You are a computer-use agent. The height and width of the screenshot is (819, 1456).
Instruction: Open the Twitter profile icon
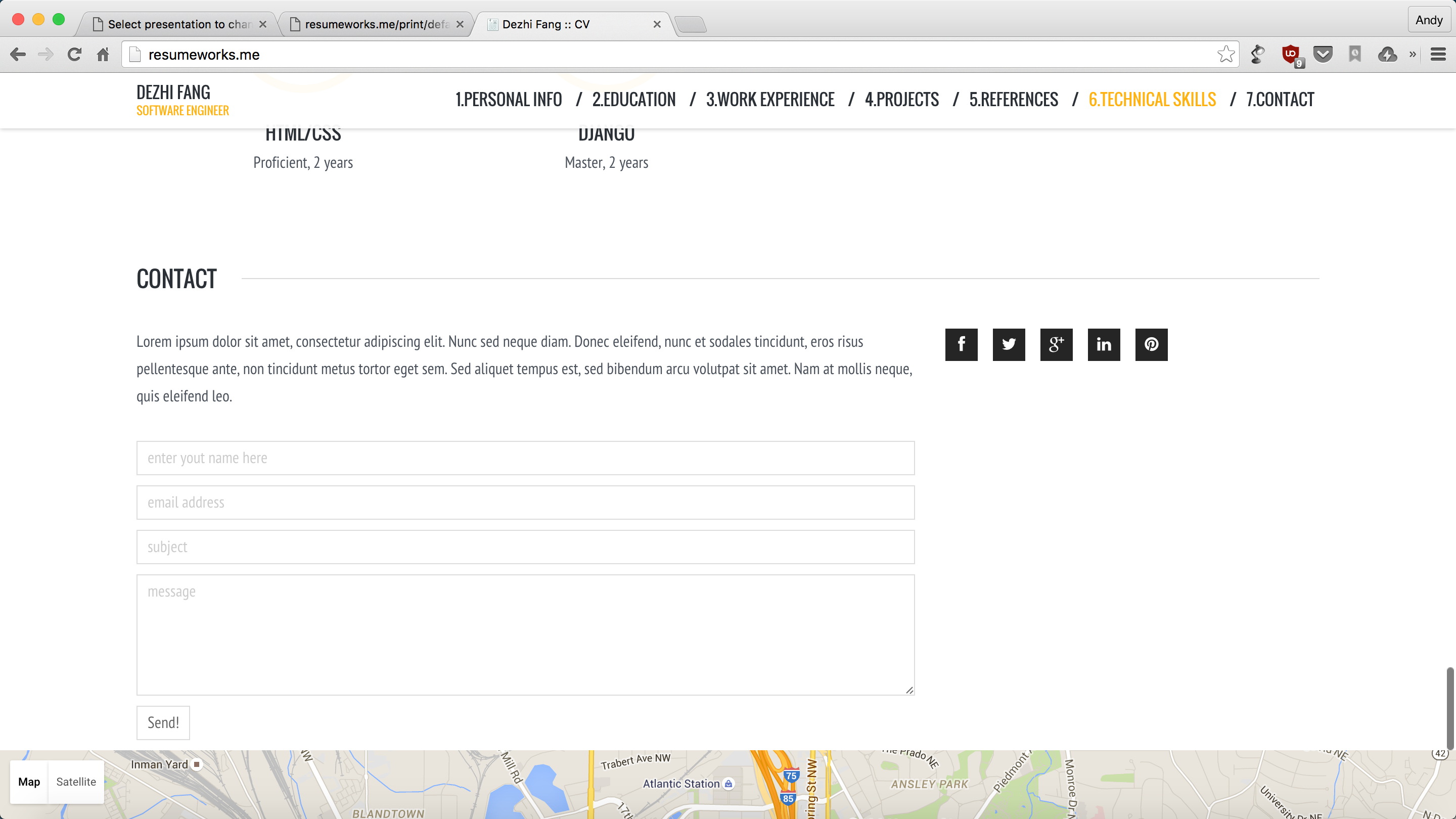tap(1009, 344)
